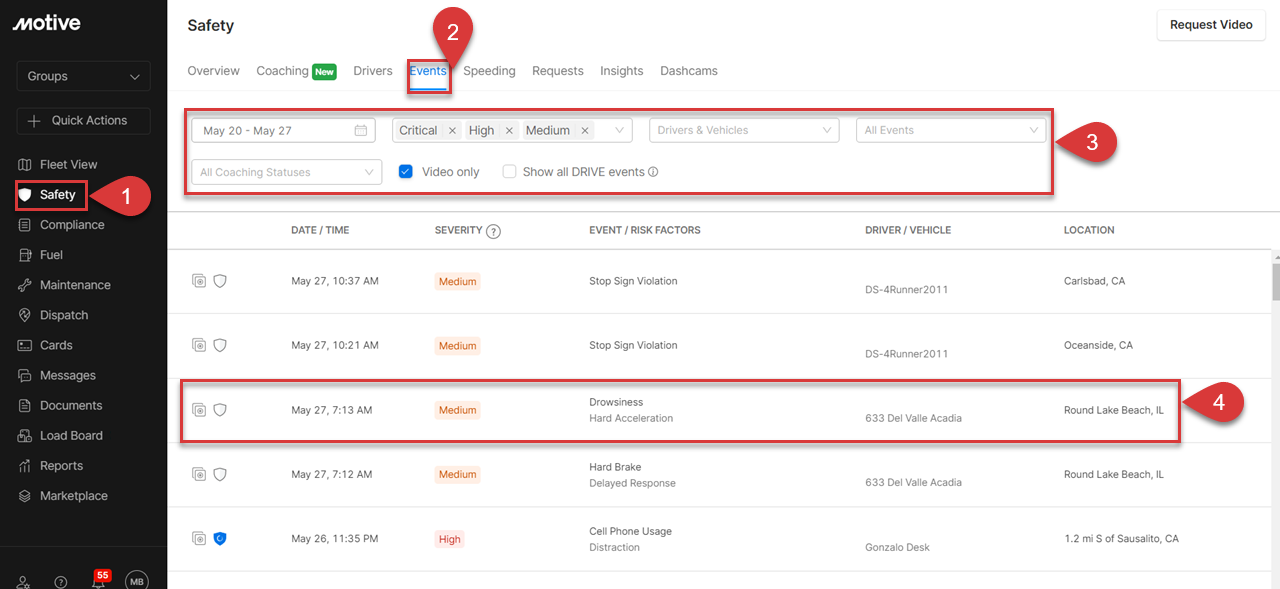The width and height of the screenshot is (1280, 589).
Task: Click the Request Video button
Action: [1210, 25]
